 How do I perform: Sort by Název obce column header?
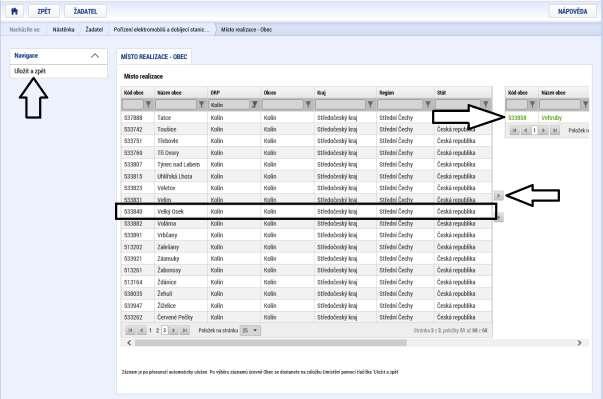pos(169,93)
